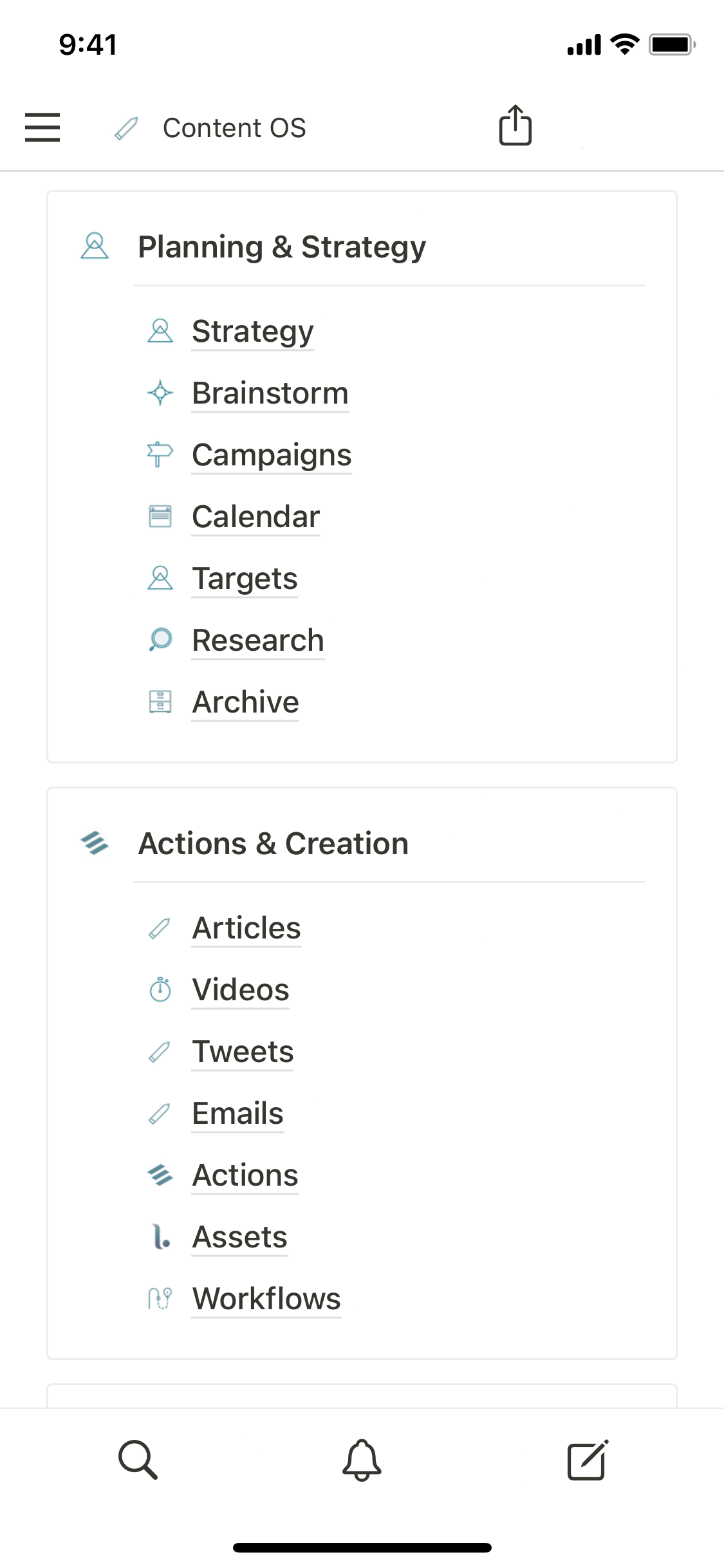Image resolution: width=724 pixels, height=1568 pixels.
Task: Open the hamburger sidebar menu
Action: [42, 127]
